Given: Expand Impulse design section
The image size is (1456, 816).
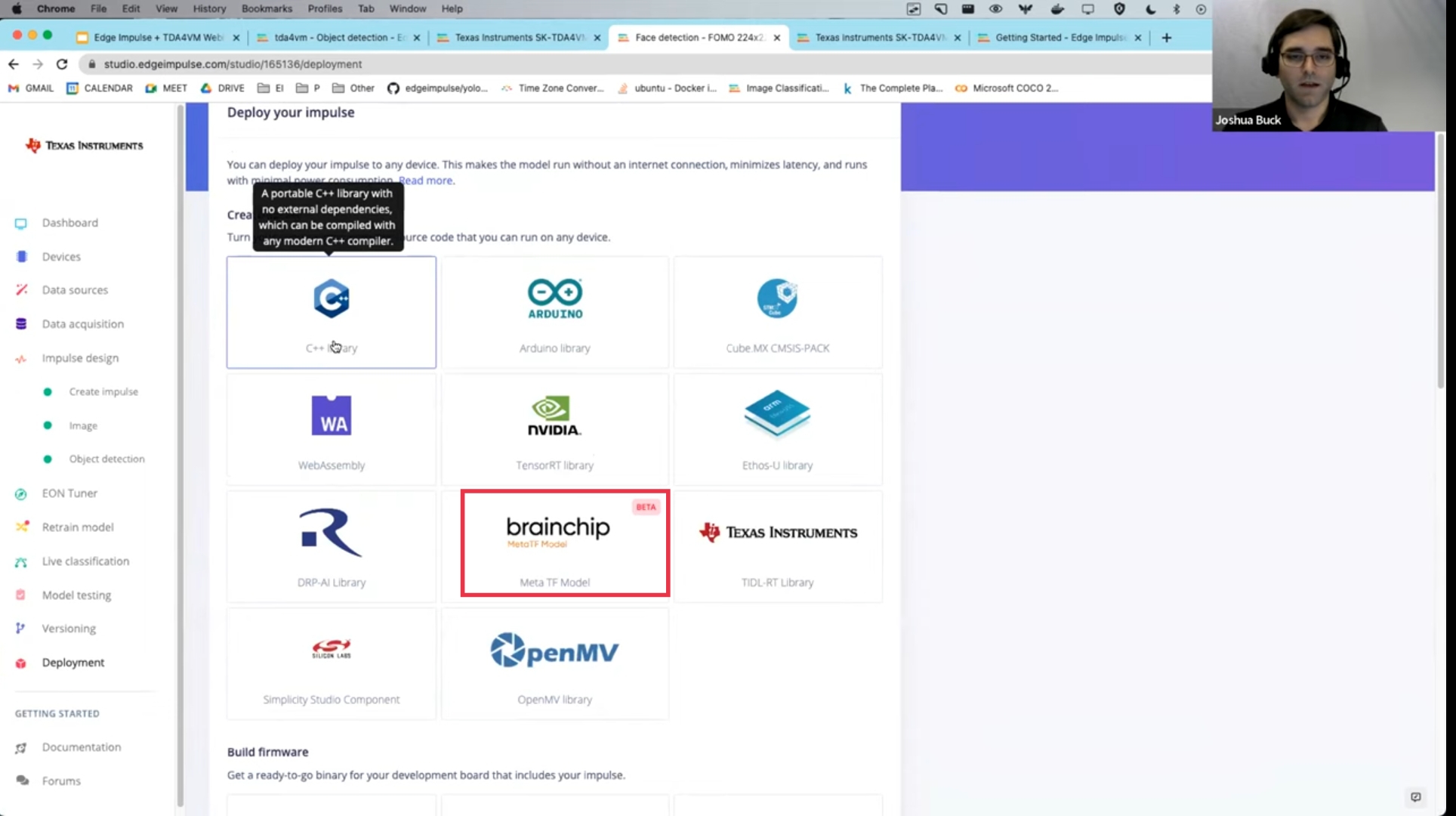Looking at the screenshot, I should (80, 358).
